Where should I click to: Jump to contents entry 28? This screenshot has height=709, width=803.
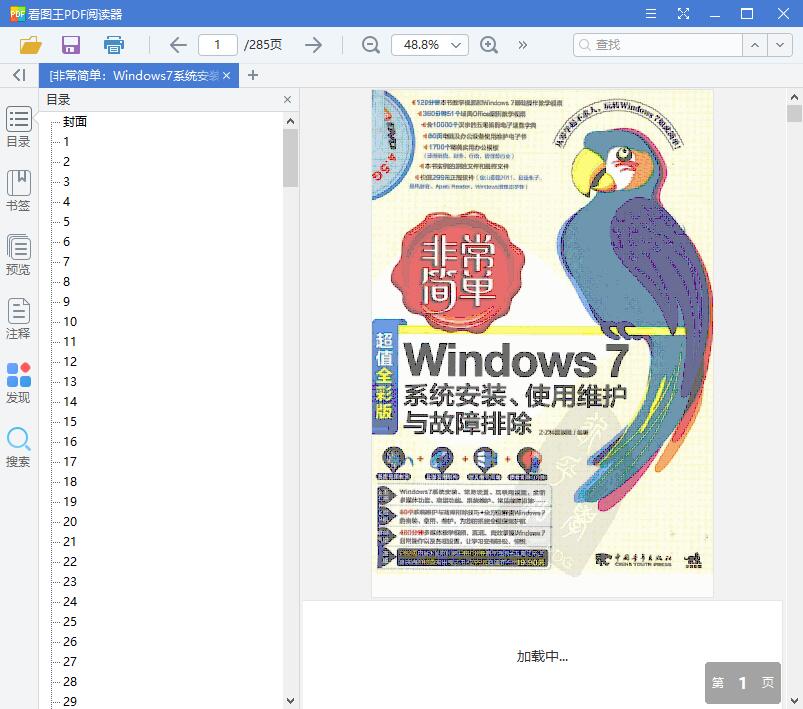pos(70,681)
